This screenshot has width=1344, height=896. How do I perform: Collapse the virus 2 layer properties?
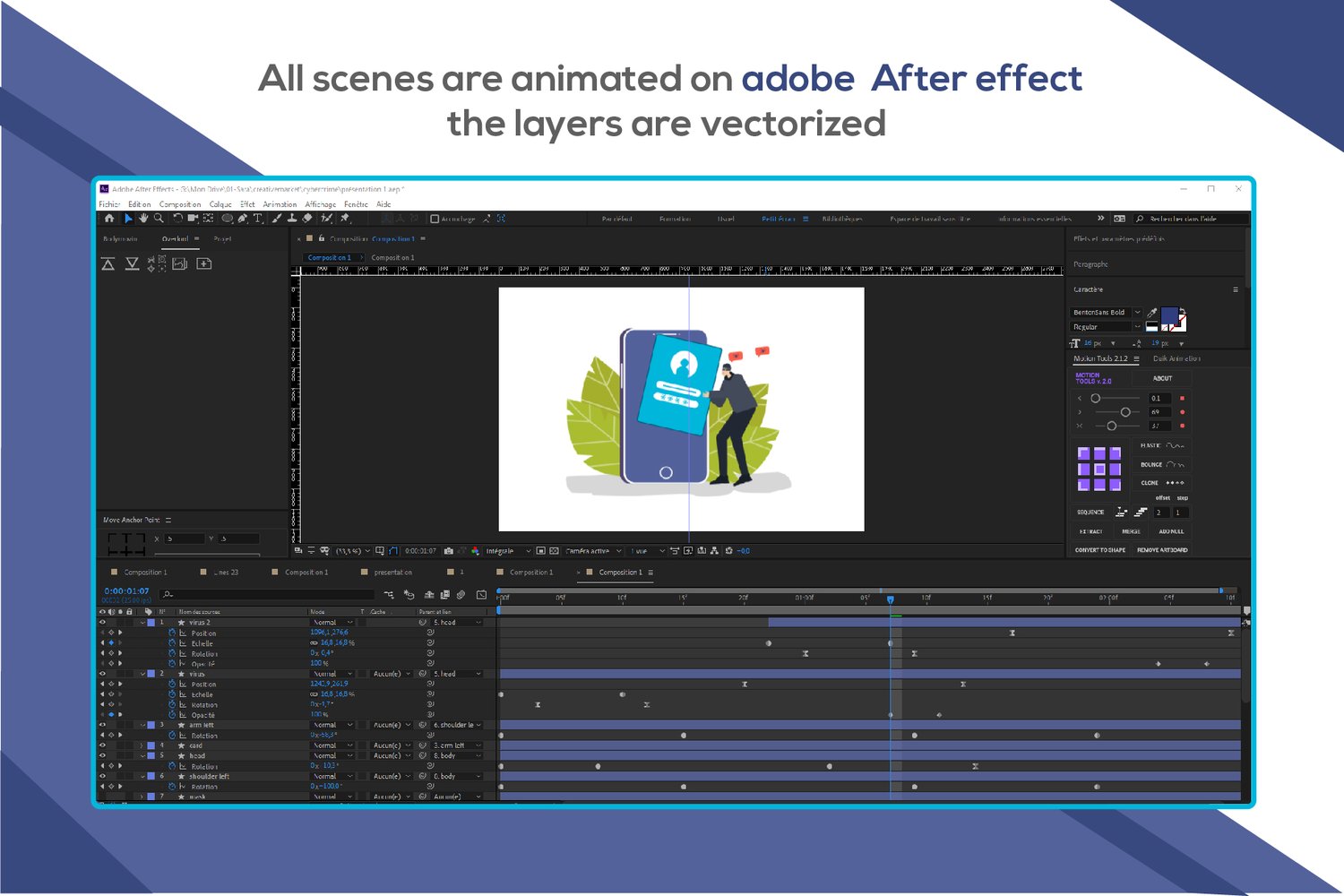tap(142, 622)
